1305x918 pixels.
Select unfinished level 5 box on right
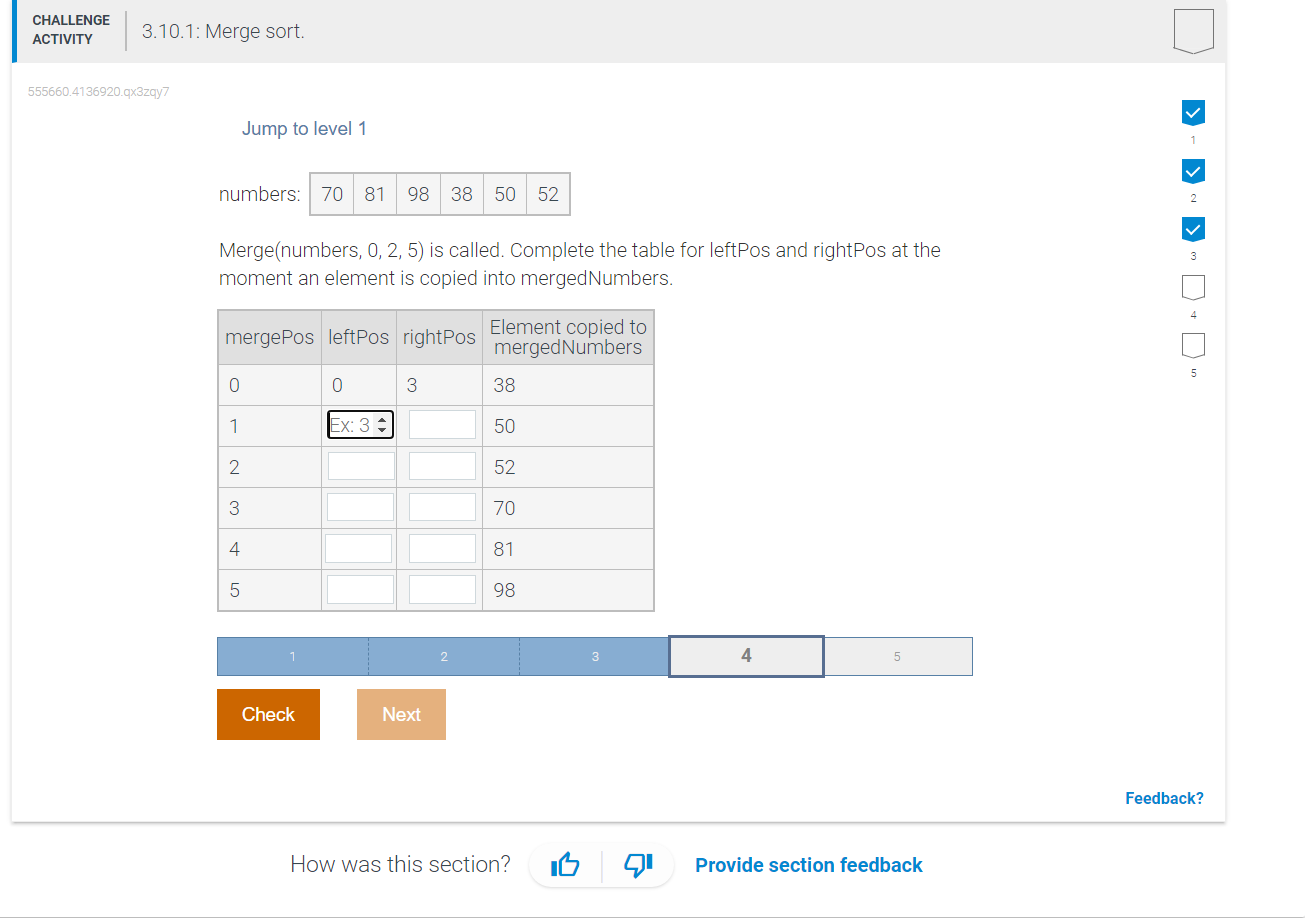tap(1193, 345)
